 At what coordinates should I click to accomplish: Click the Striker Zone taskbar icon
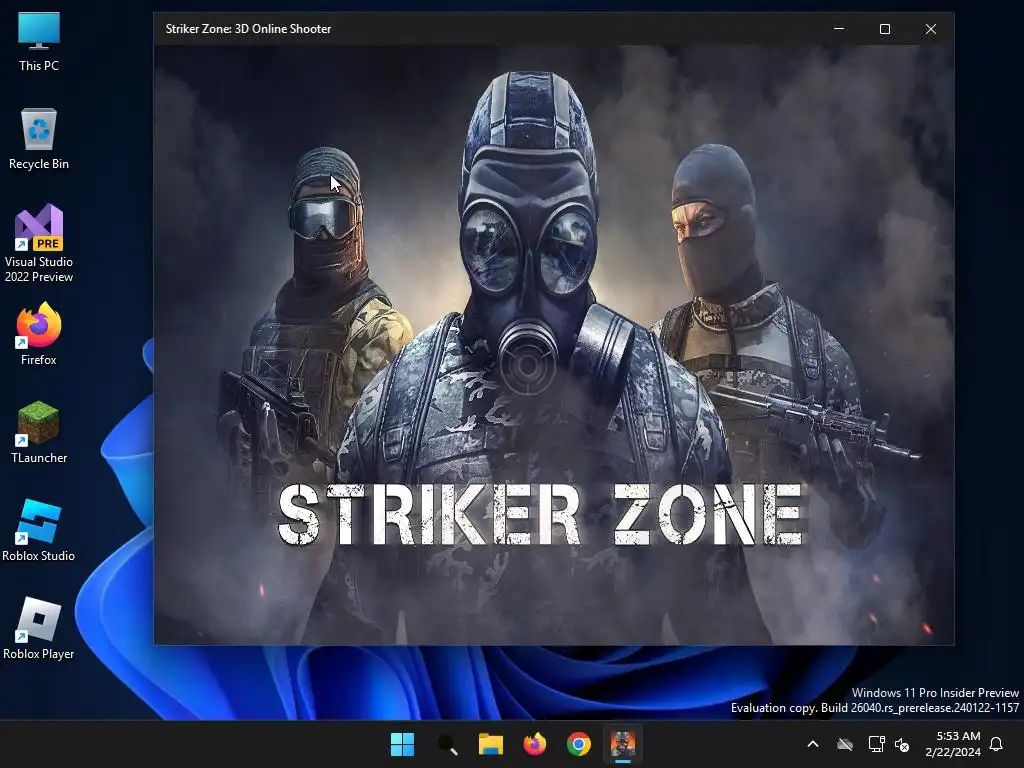[623, 744]
